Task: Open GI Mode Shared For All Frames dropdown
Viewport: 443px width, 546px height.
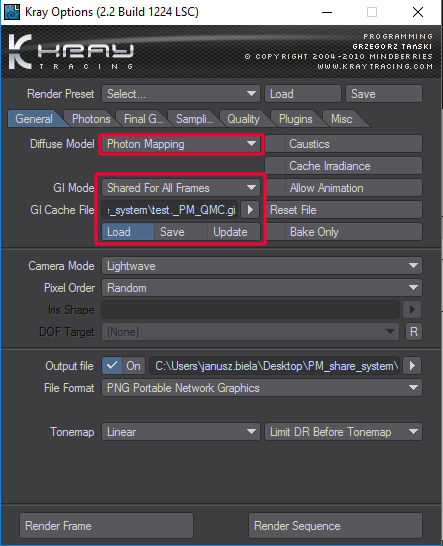Action: point(181,188)
